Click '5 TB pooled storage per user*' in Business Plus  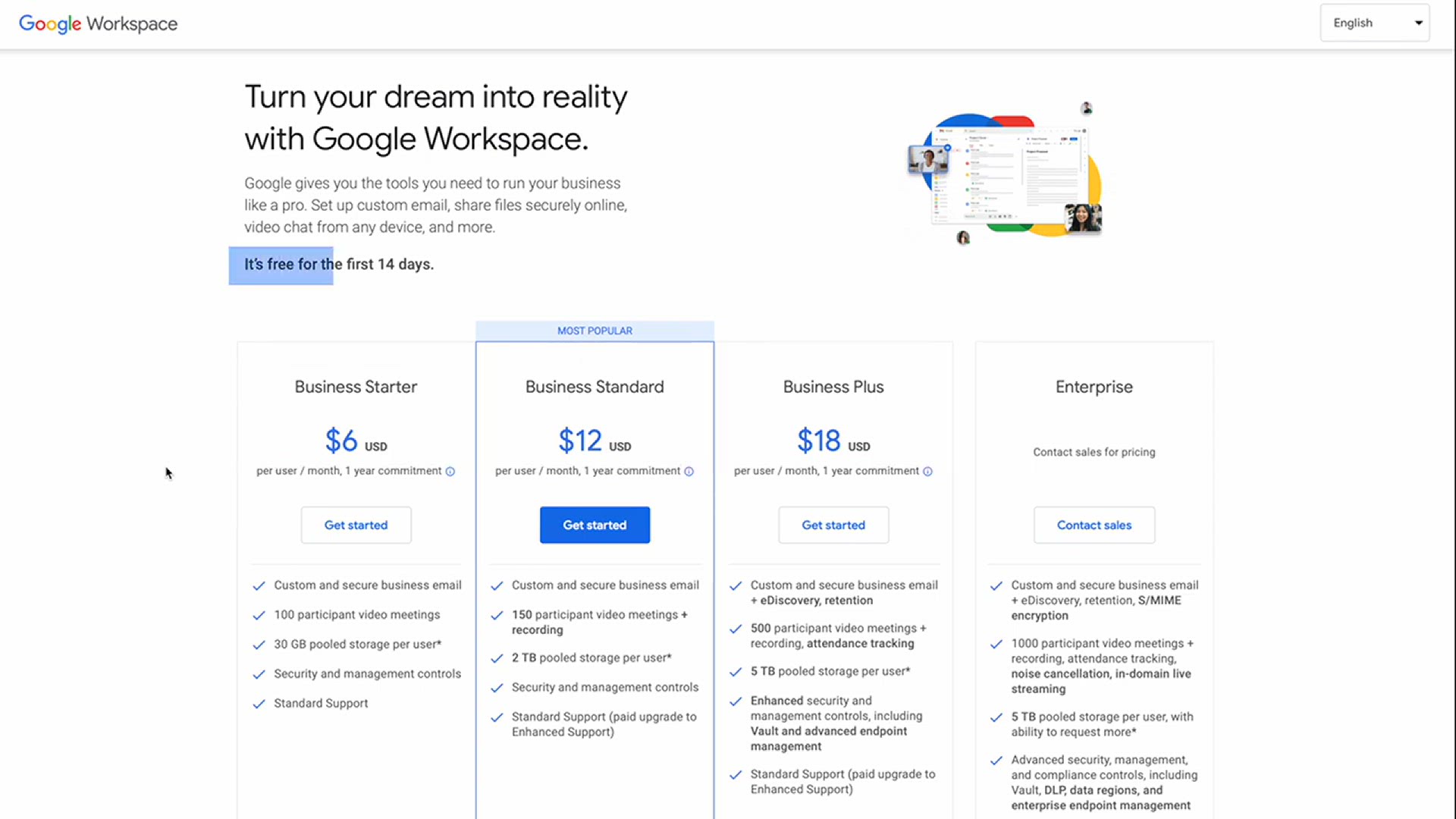pos(830,672)
